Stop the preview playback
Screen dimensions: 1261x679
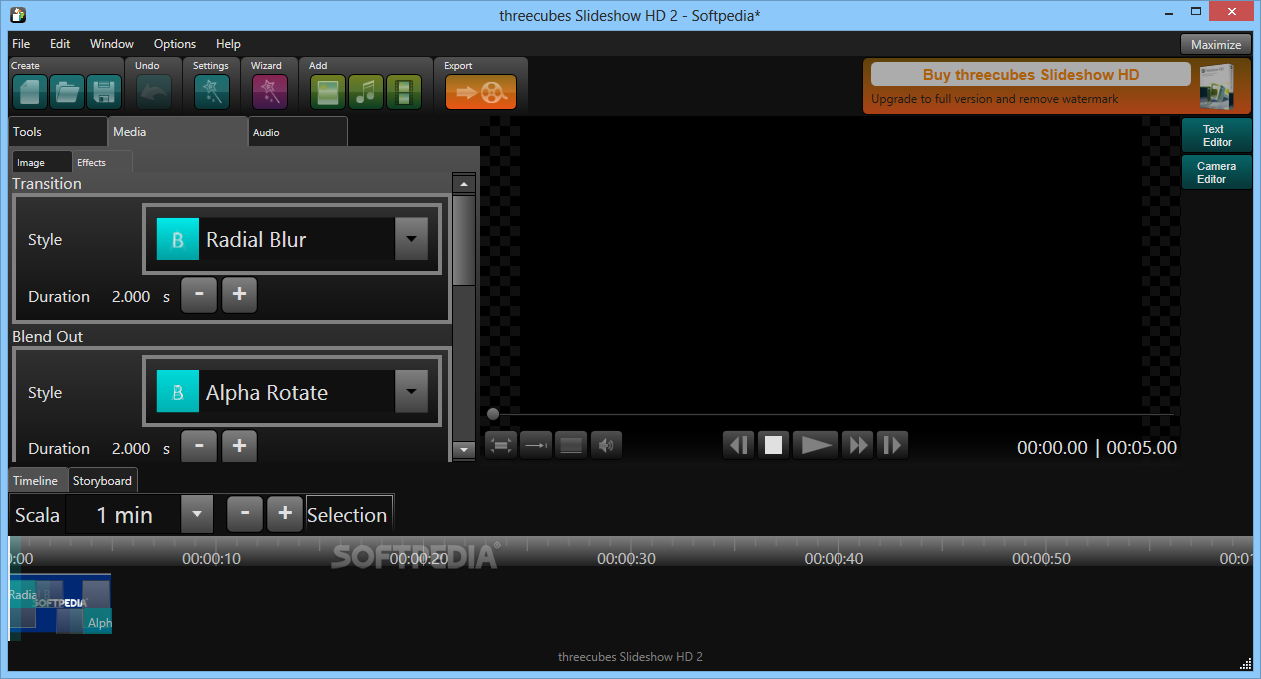tap(773, 445)
